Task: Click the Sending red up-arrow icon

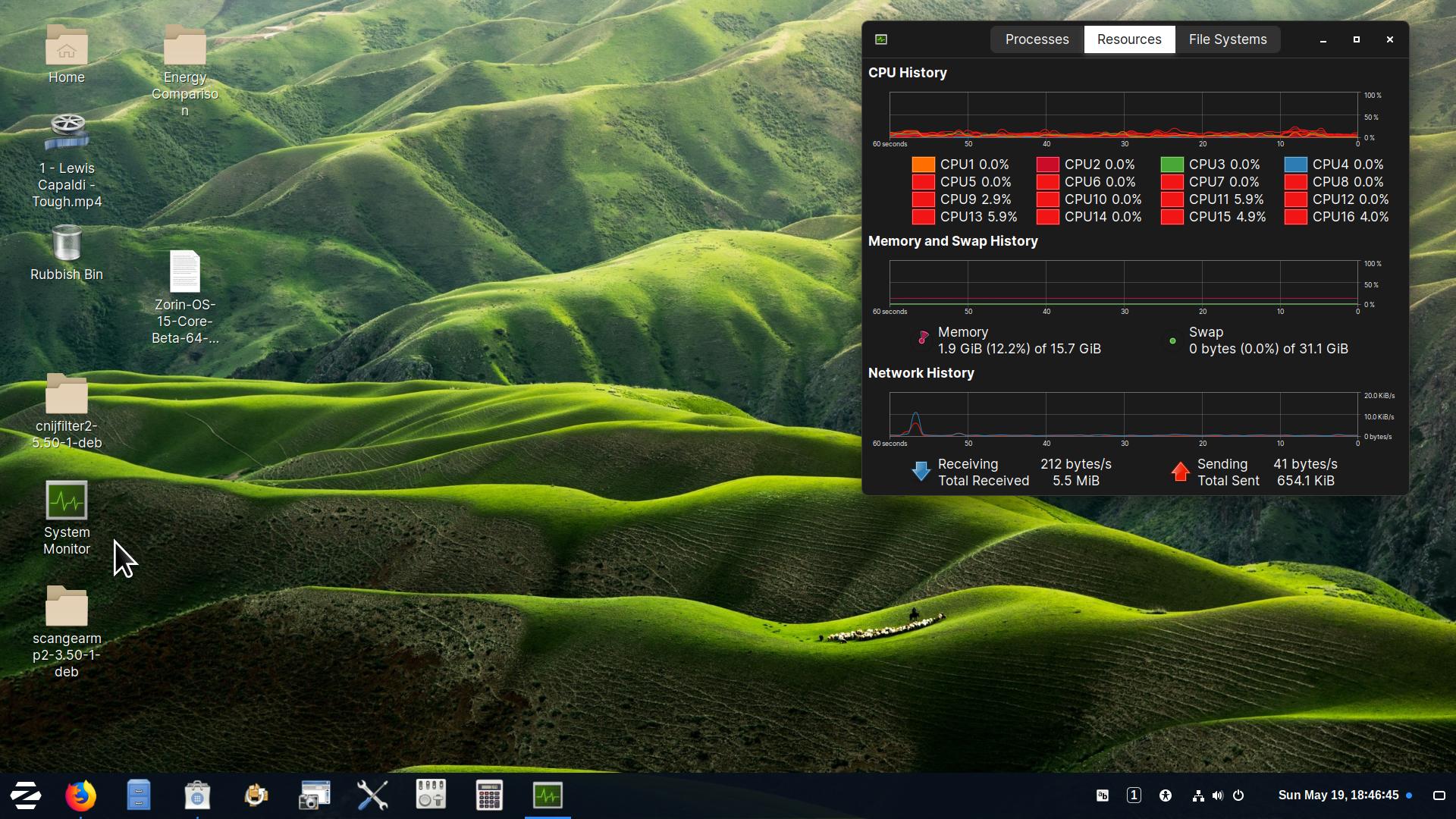Action: [x=1180, y=472]
